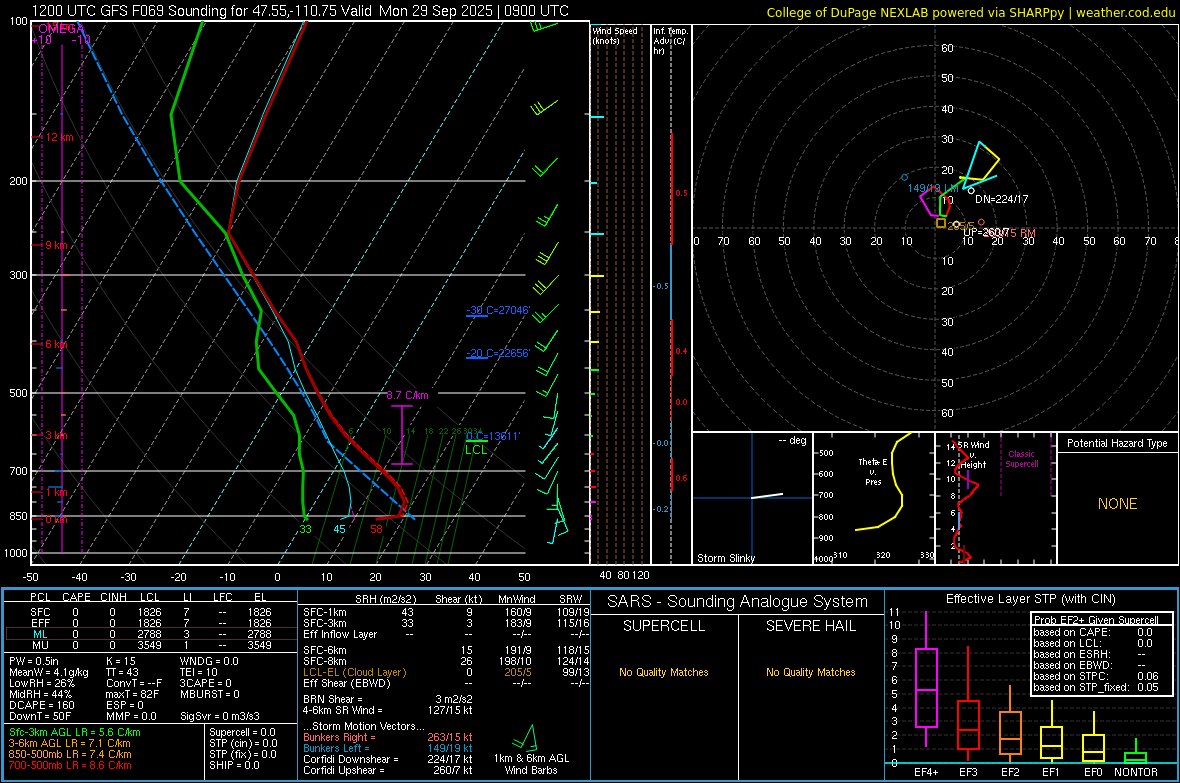Click the 6 km height marker

tap(57, 343)
